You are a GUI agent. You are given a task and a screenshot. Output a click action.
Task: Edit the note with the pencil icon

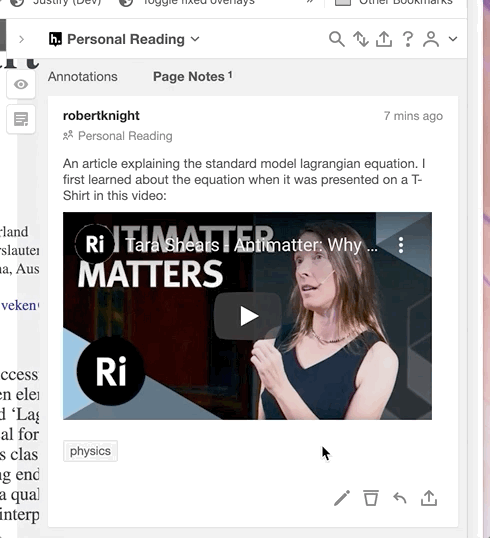[342, 498]
